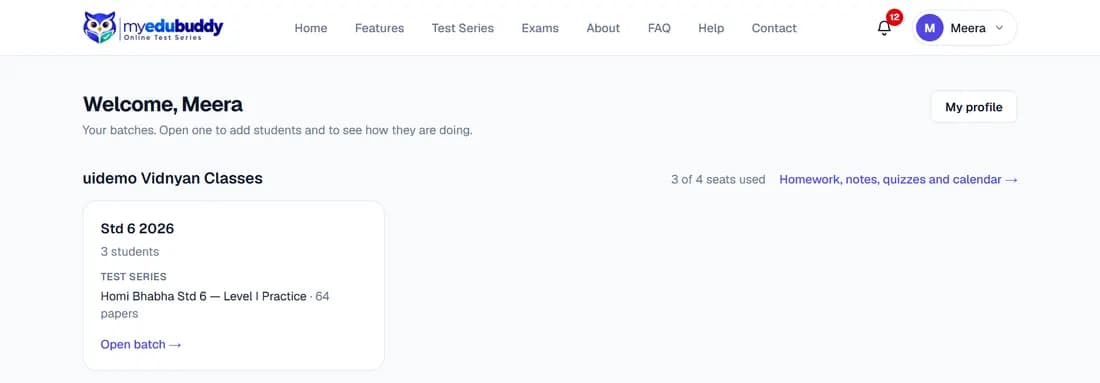Viewport: 1100px width, 383px height.
Task: Expand the Meera account dropdown chevron
Action: pyautogui.click(x=1000, y=28)
